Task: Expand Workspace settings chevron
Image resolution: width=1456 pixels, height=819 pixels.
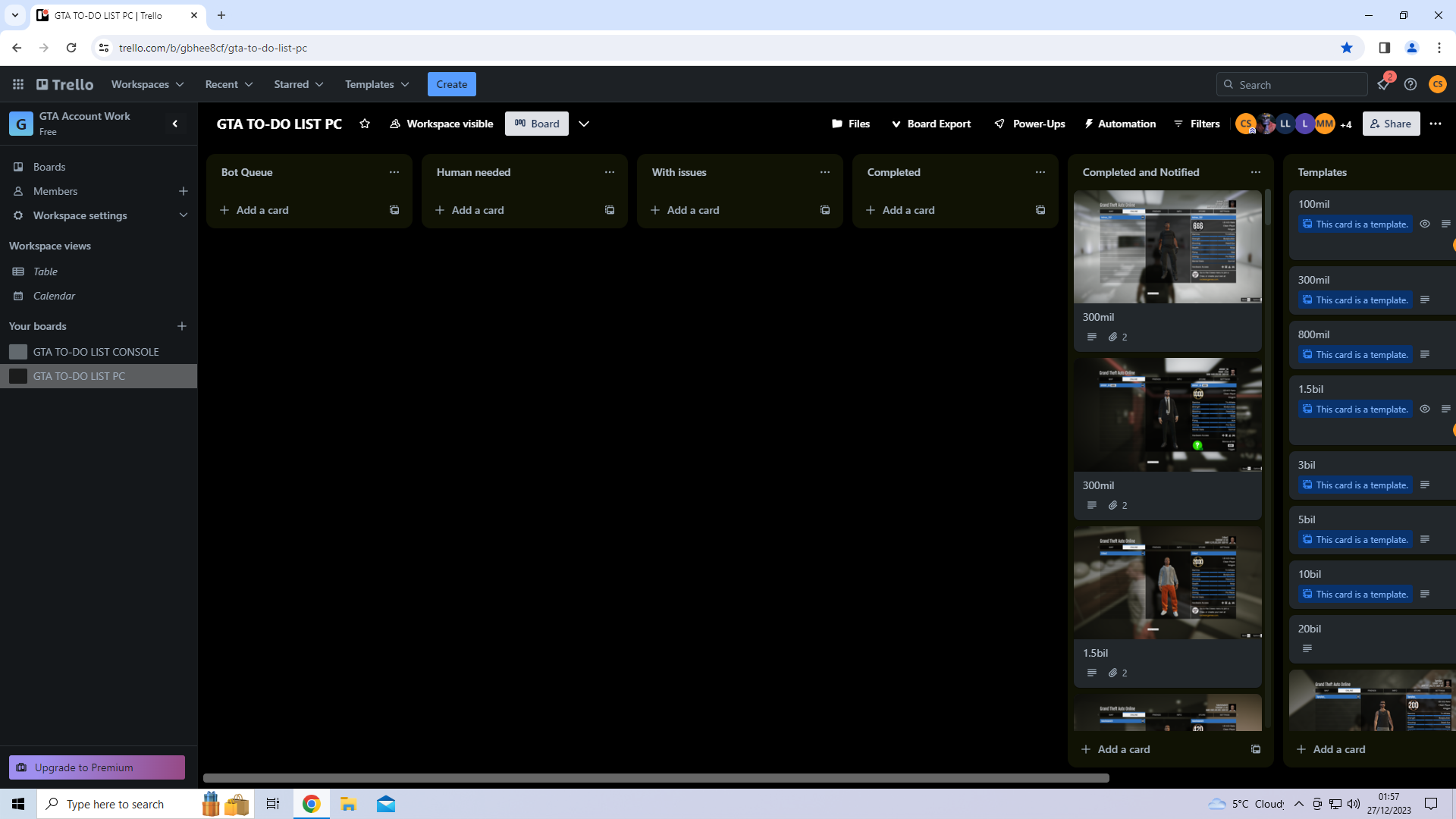Action: click(183, 215)
